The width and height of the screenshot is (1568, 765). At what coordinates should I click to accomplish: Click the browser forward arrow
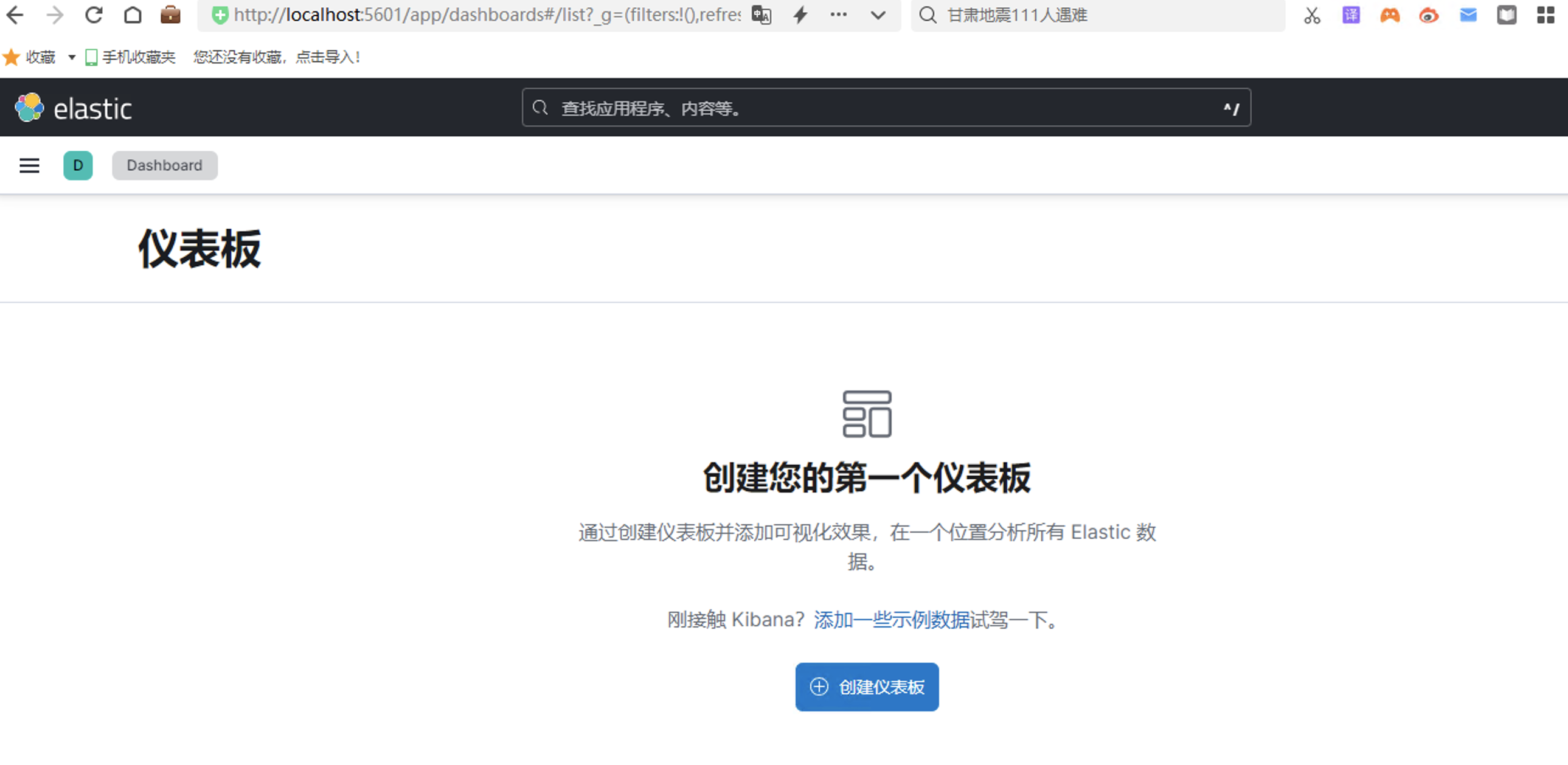55,15
